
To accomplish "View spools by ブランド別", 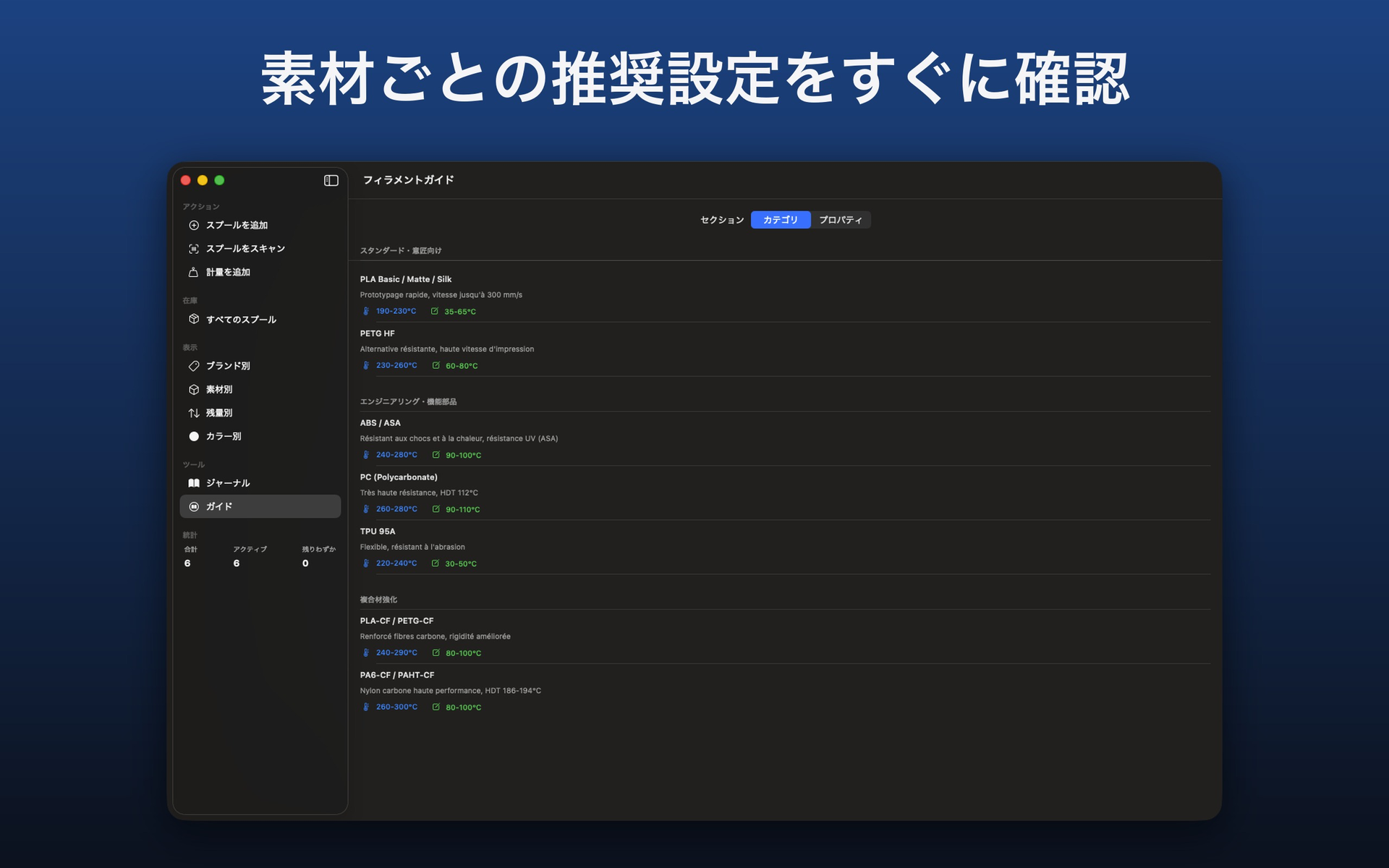I will (260, 366).
